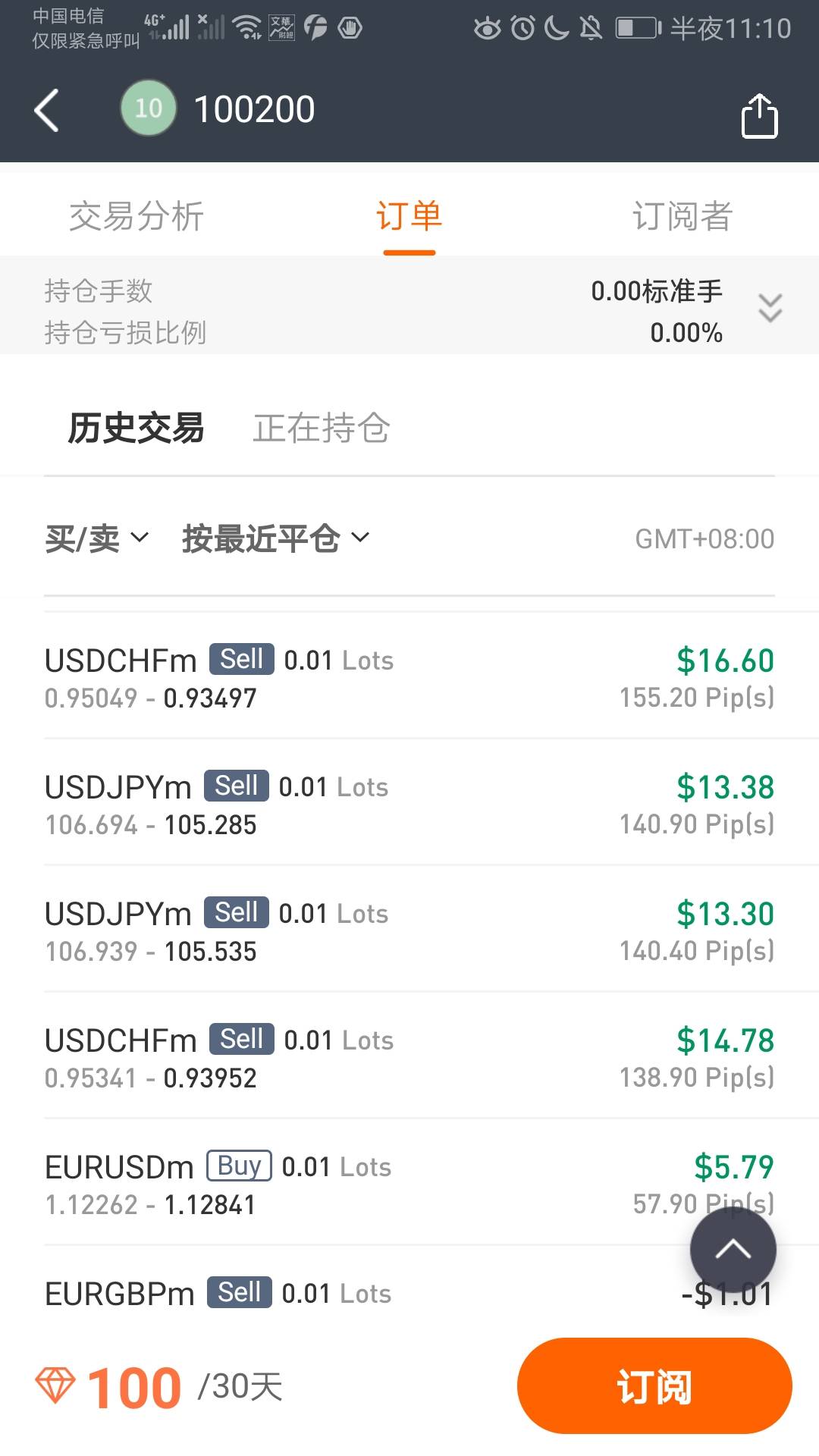The width and height of the screenshot is (819, 1456).
Task: Tap the alarm clock status icon
Action: [x=522, y=29]
